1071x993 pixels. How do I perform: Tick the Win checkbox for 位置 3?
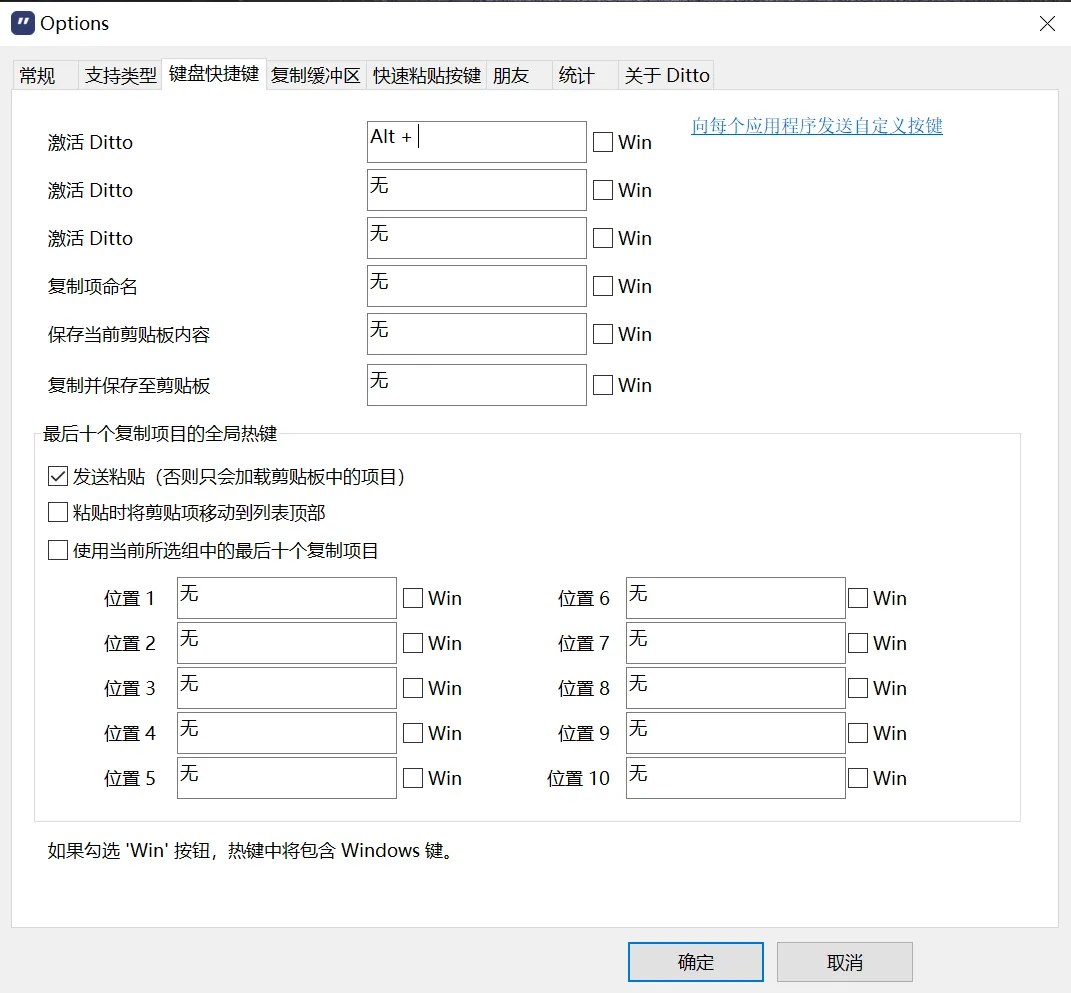click(x=413, y=688)
